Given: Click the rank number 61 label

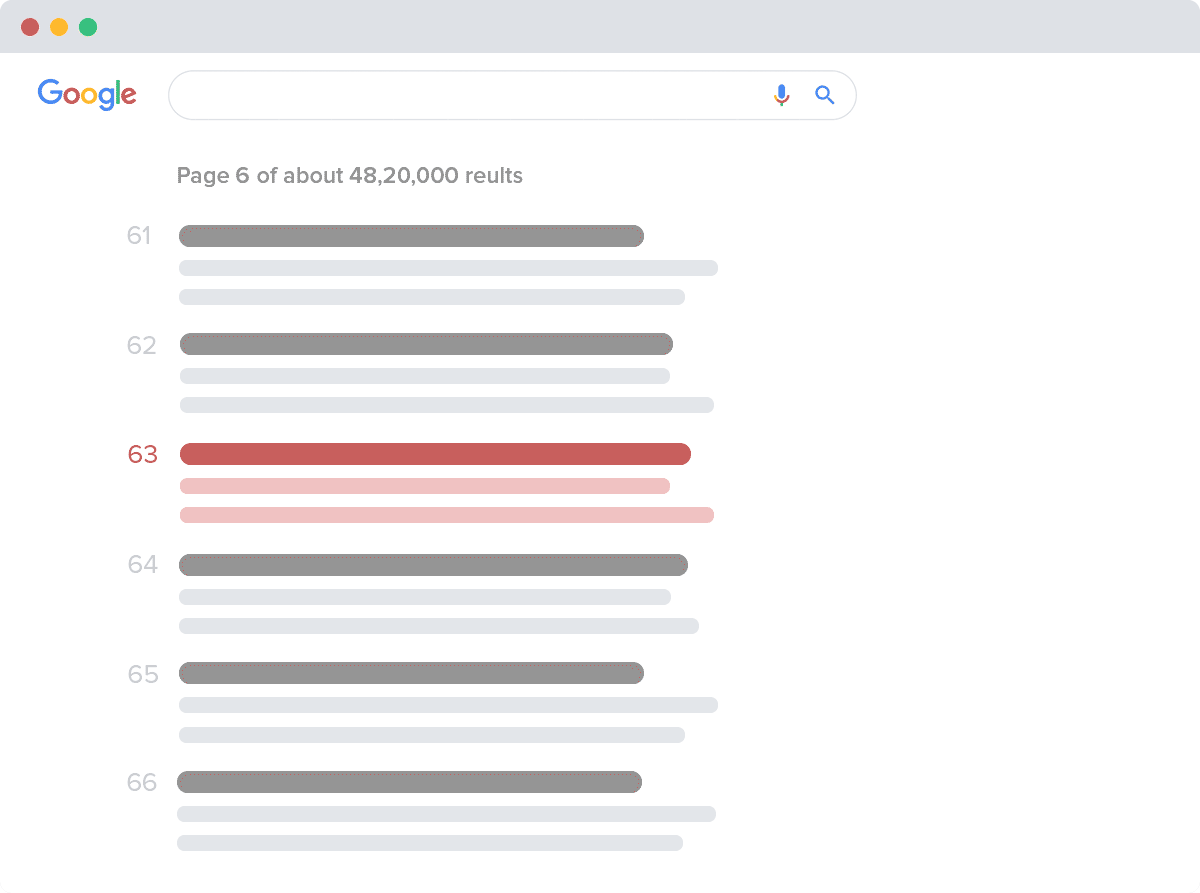Looking at the screenshot, I should coord(139,236).
